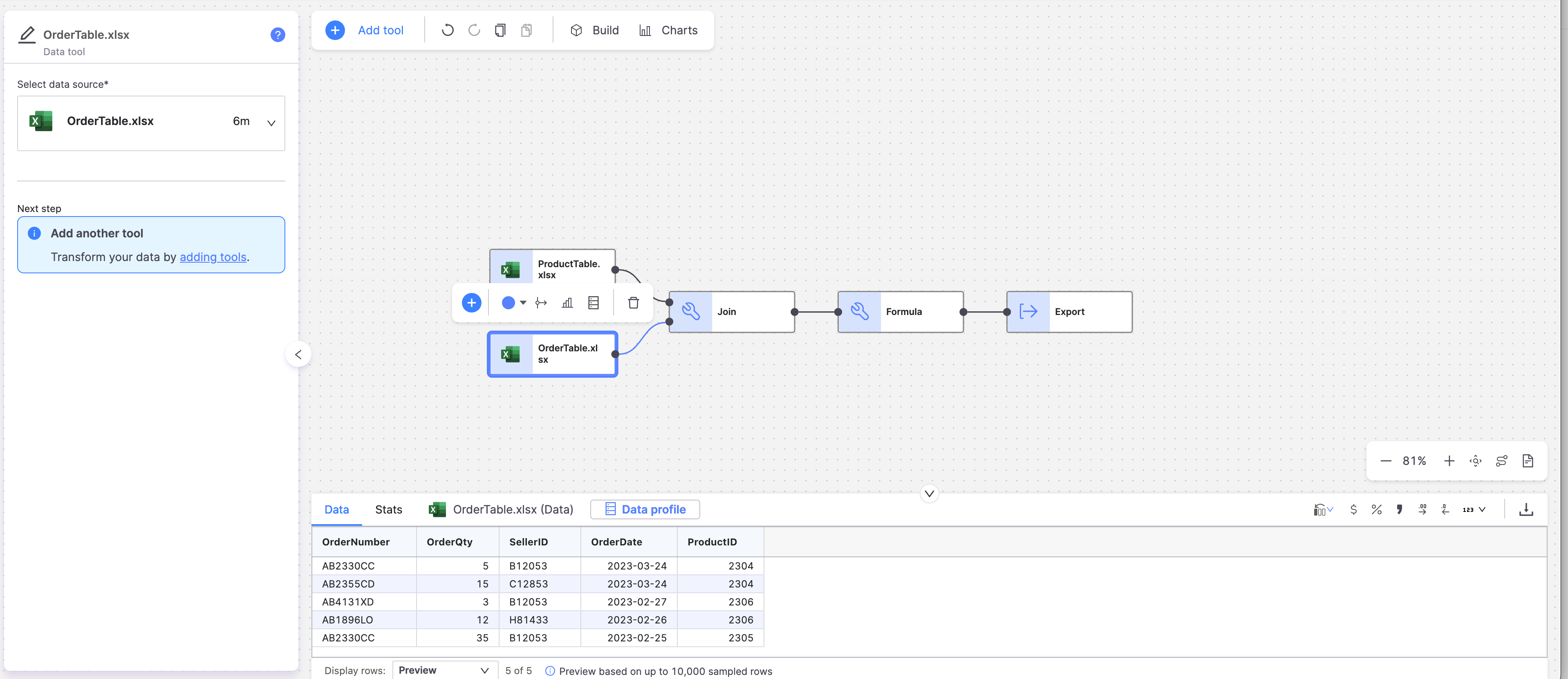Decrease decimal places
The image size is (1568, 679).
coord(1445,509)
